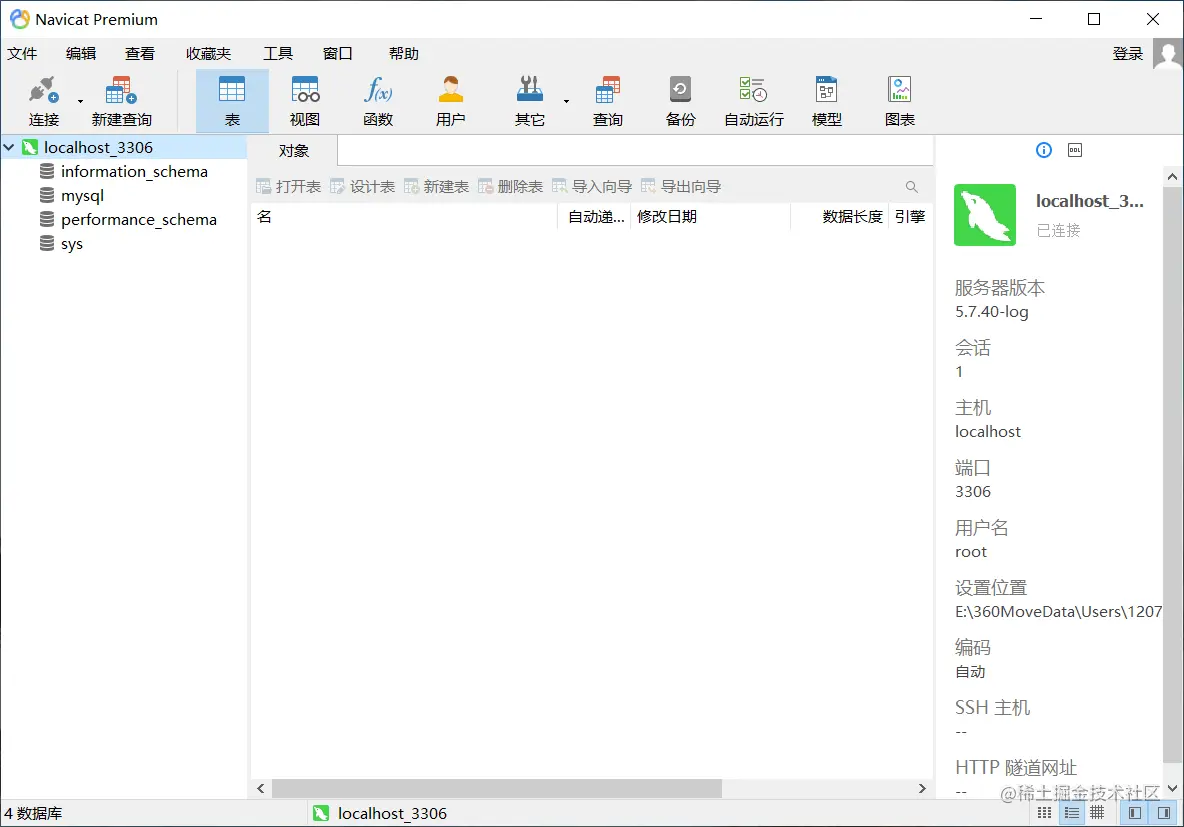Open the 文件 menu
This screenshot has width=1184, height=827.
click(22, 54)
